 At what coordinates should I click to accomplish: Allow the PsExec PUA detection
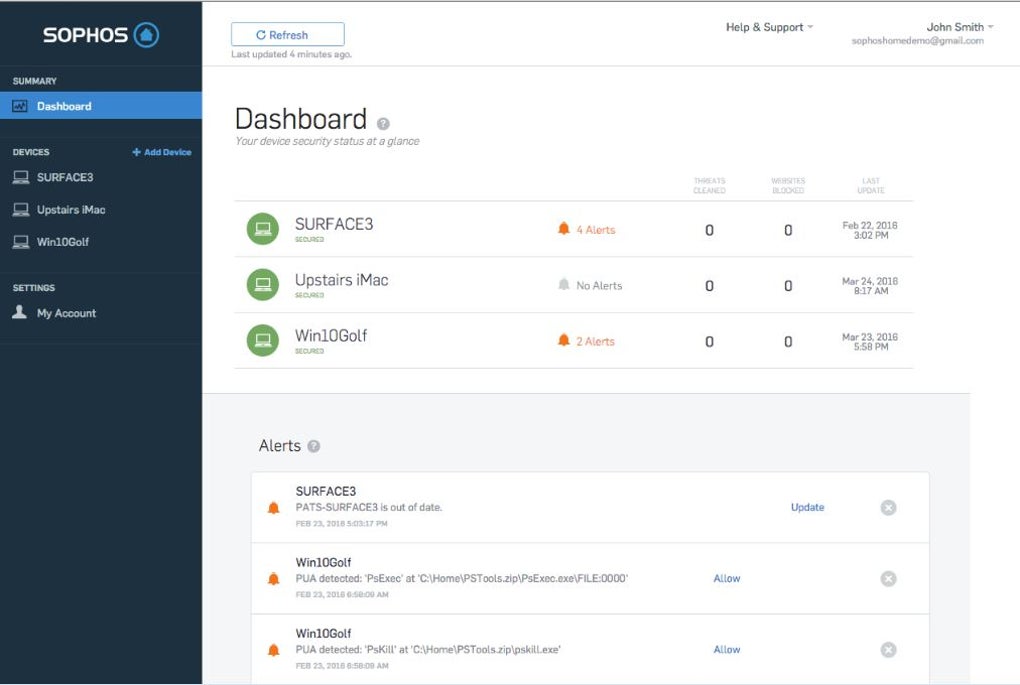tap(727, 579)
